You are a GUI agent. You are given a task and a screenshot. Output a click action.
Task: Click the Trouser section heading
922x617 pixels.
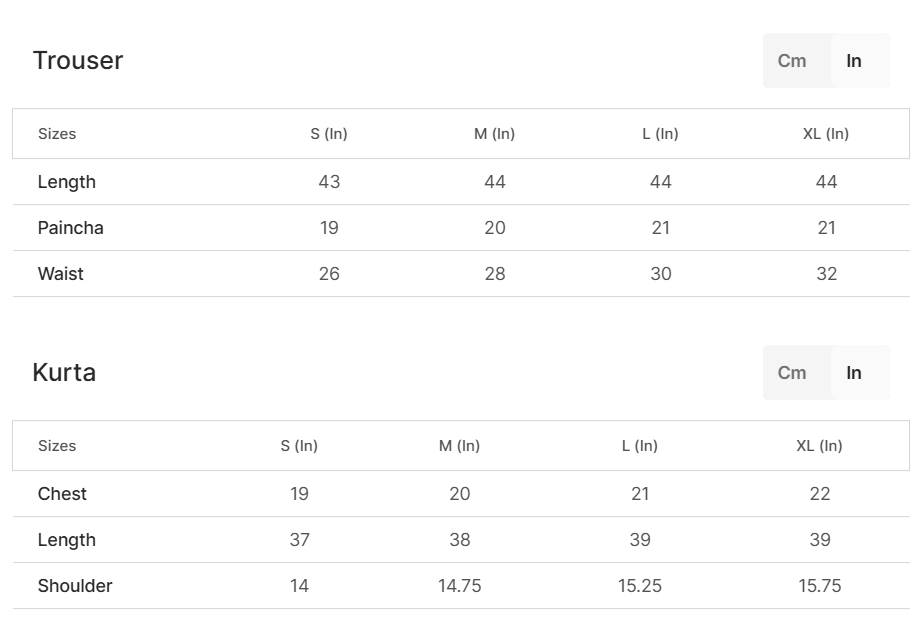point(78,60)
